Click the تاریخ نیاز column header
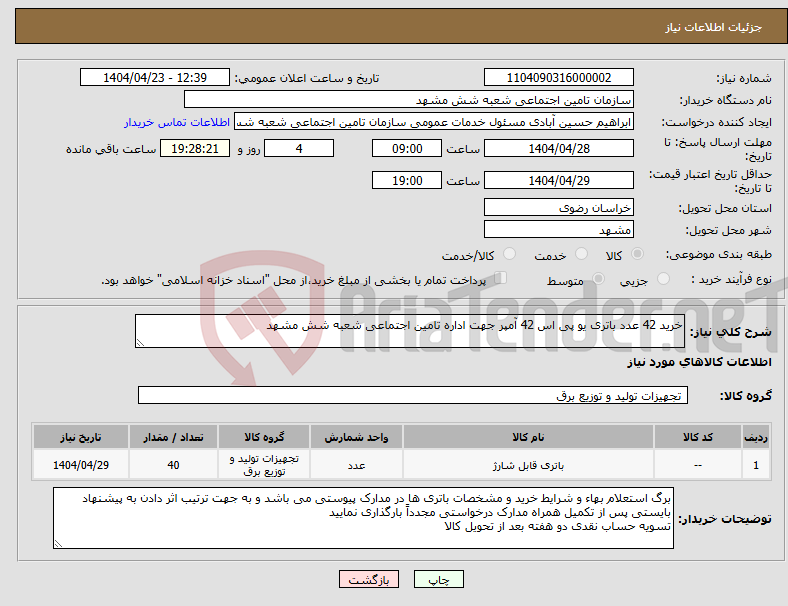The image size is (788, 606). pos(81,437)
